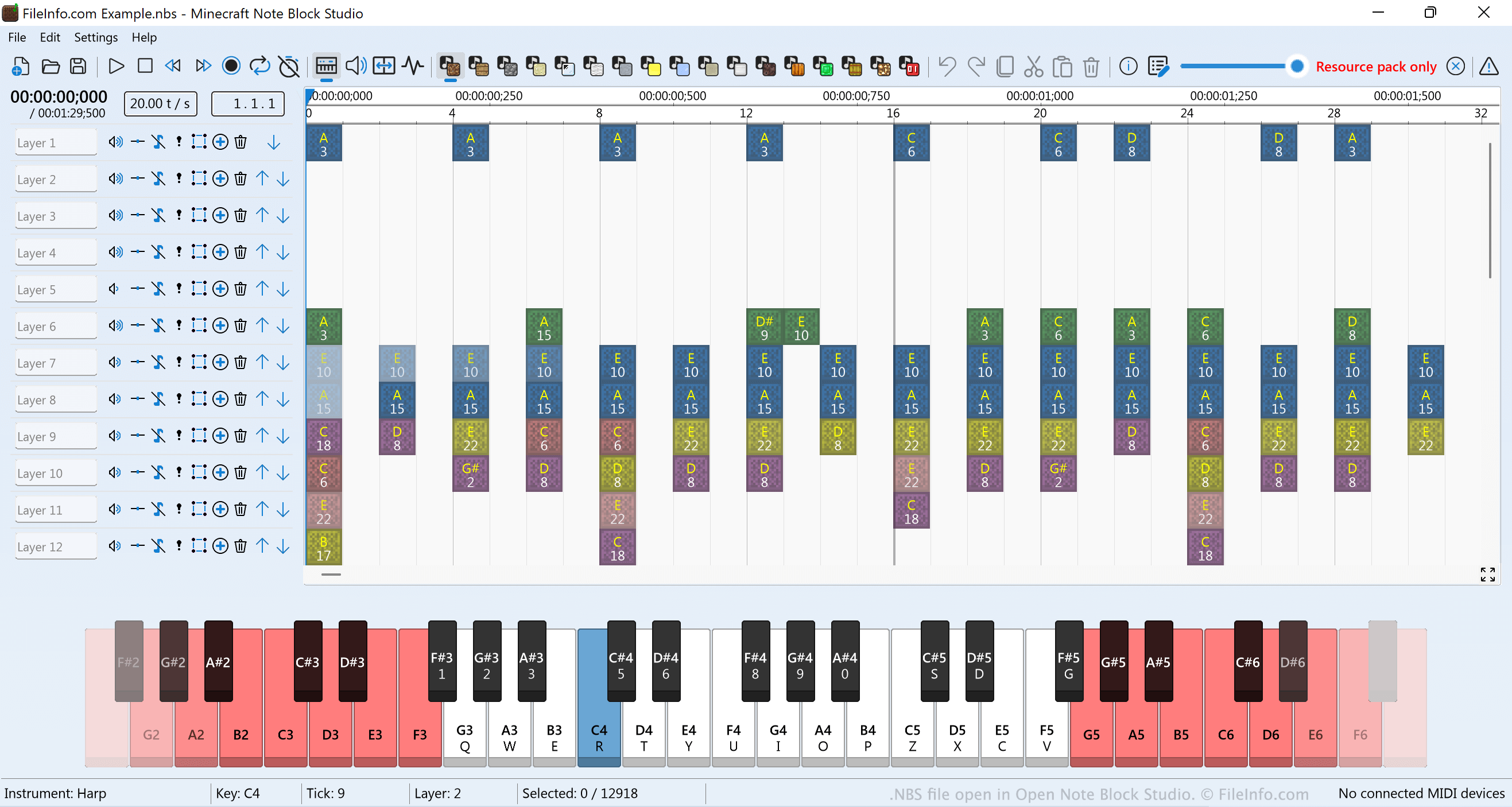Select the Guitar (wool) instrument
1512x807 pixels.
[x=594, y=67]
